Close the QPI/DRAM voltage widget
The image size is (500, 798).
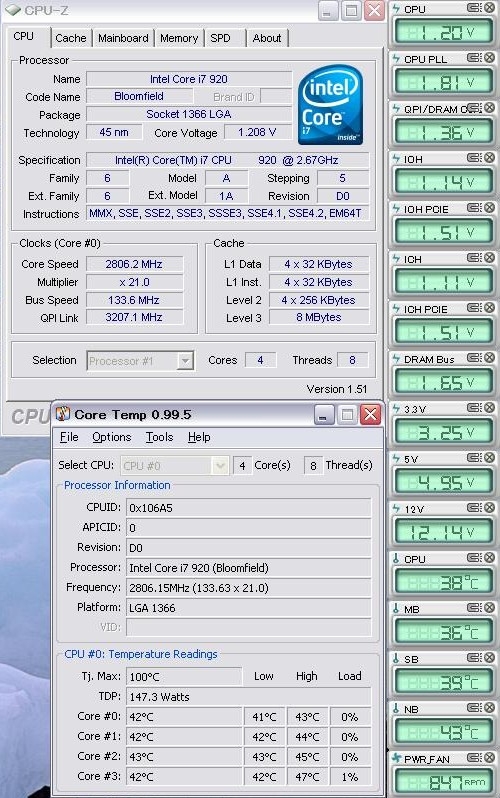490,107
